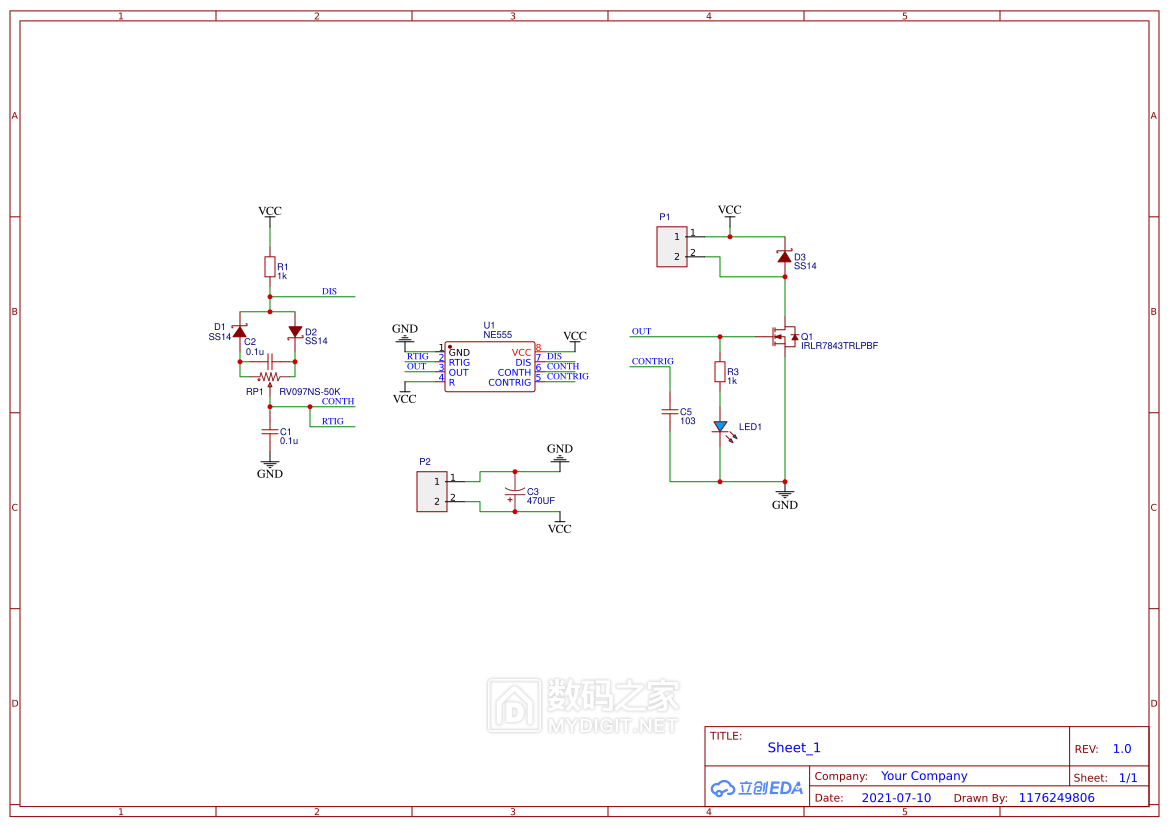Click the C5 capacitor symbol

click(x=669, y=412)
